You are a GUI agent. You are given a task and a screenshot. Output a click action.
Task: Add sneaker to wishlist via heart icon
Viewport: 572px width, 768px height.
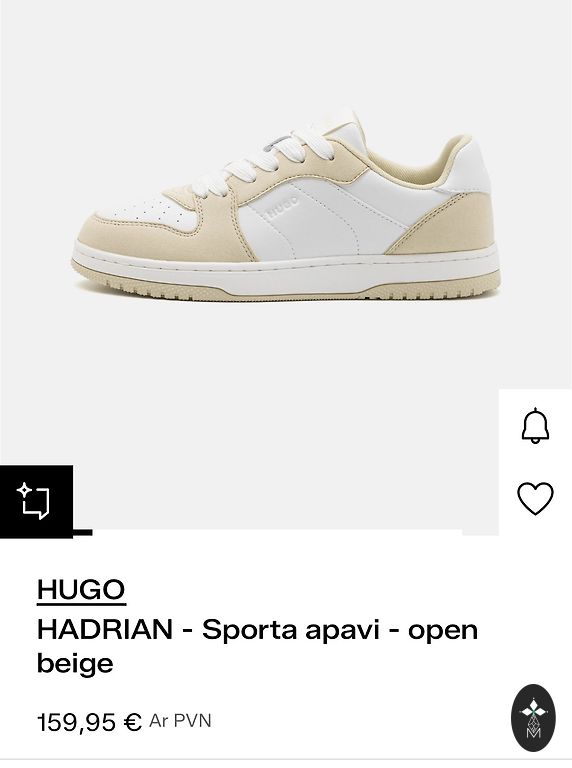(x=535, y=499)
